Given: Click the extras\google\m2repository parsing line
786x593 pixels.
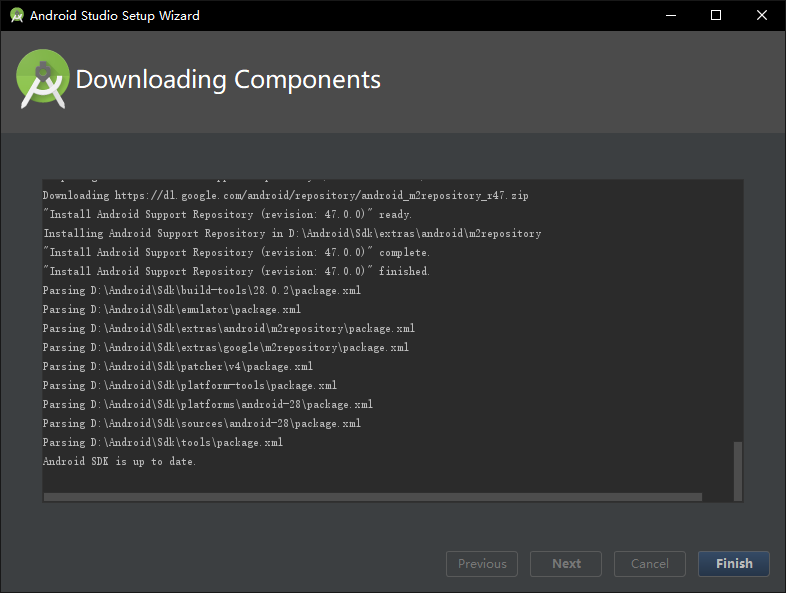Looking at the screenshot, I should pos(226,347).
